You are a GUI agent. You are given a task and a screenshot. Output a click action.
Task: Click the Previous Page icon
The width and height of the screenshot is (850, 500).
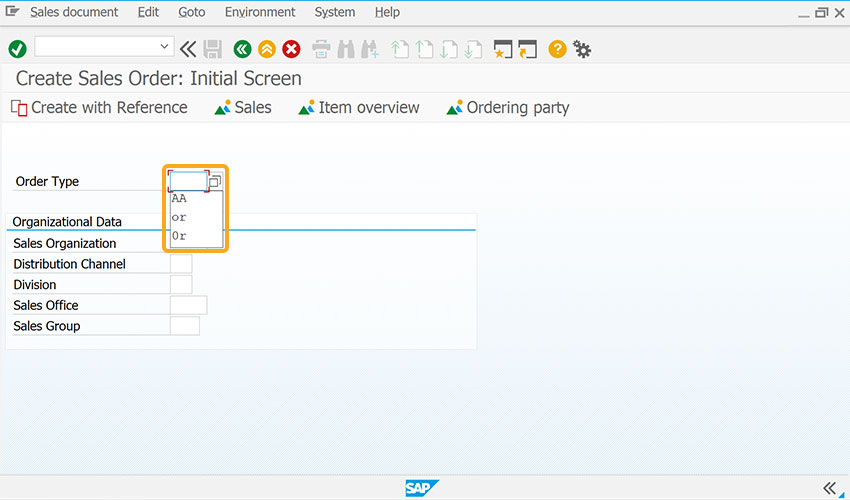[x=424, y=49]
